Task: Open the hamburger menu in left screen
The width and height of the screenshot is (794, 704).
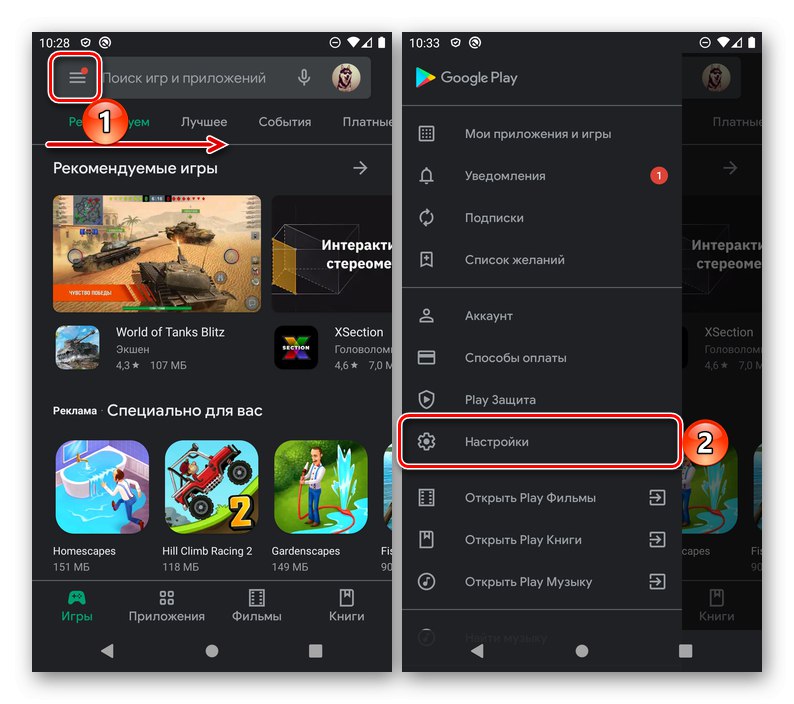Action: 77,77
